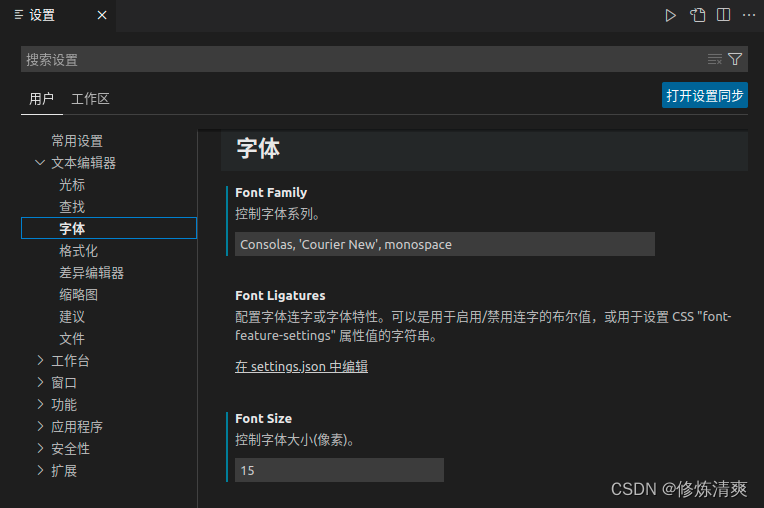Screen dimensions: 764x508
Task: Select 光标 under 文本编辑器
Action: [72, 185]
